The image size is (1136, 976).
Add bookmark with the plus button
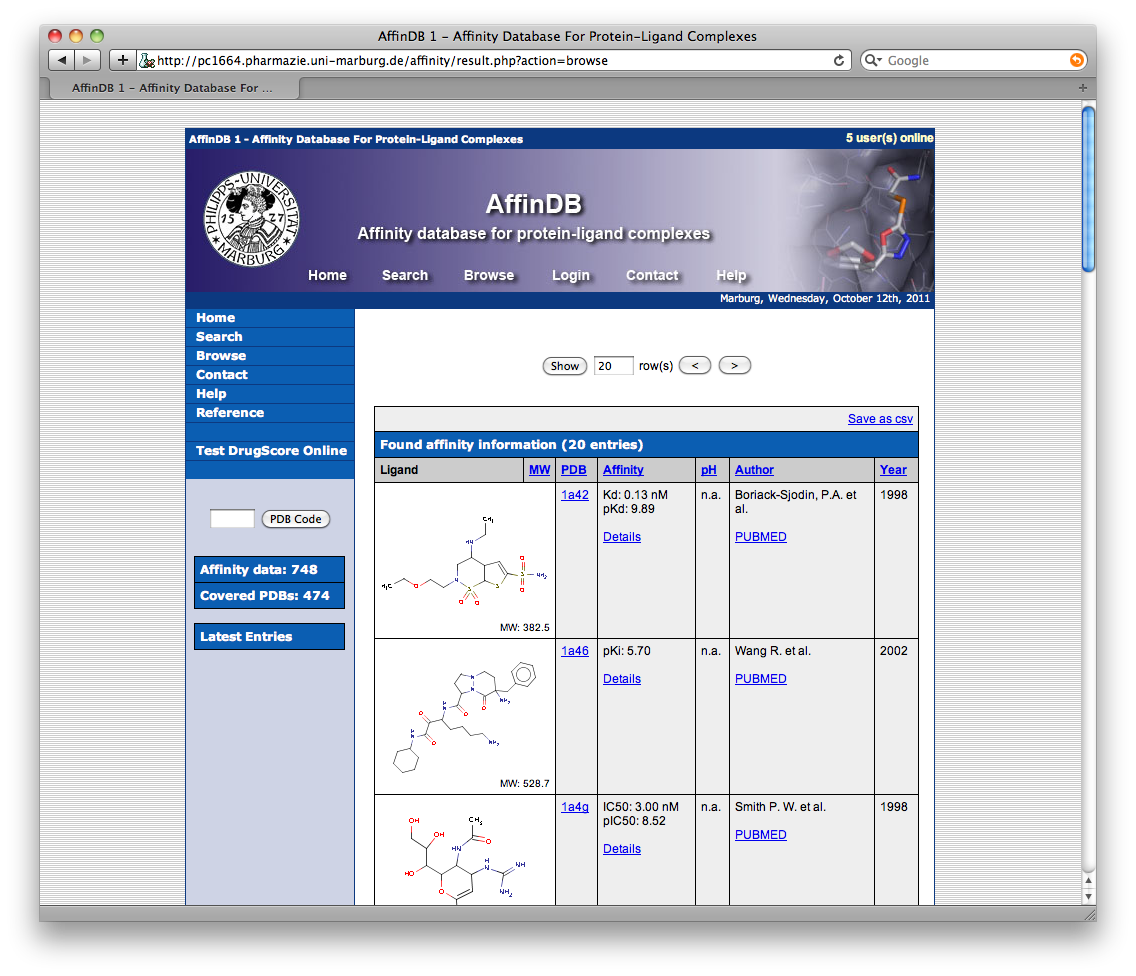click(x=122, y=60)
